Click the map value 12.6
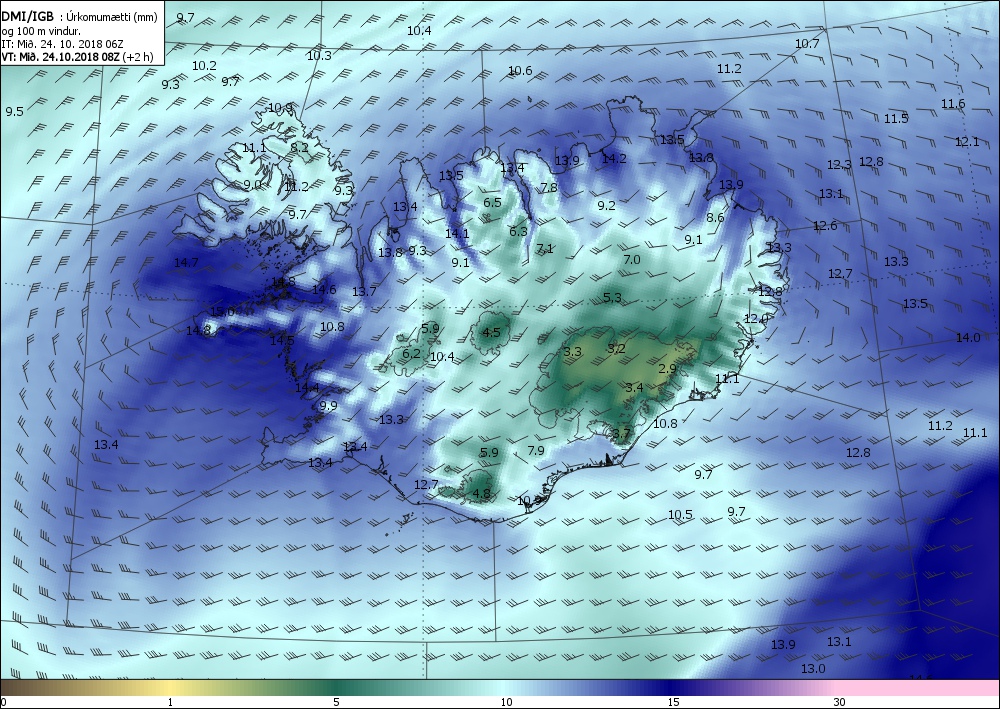This screenshot has width=1000, height=709. click(825, 226)
